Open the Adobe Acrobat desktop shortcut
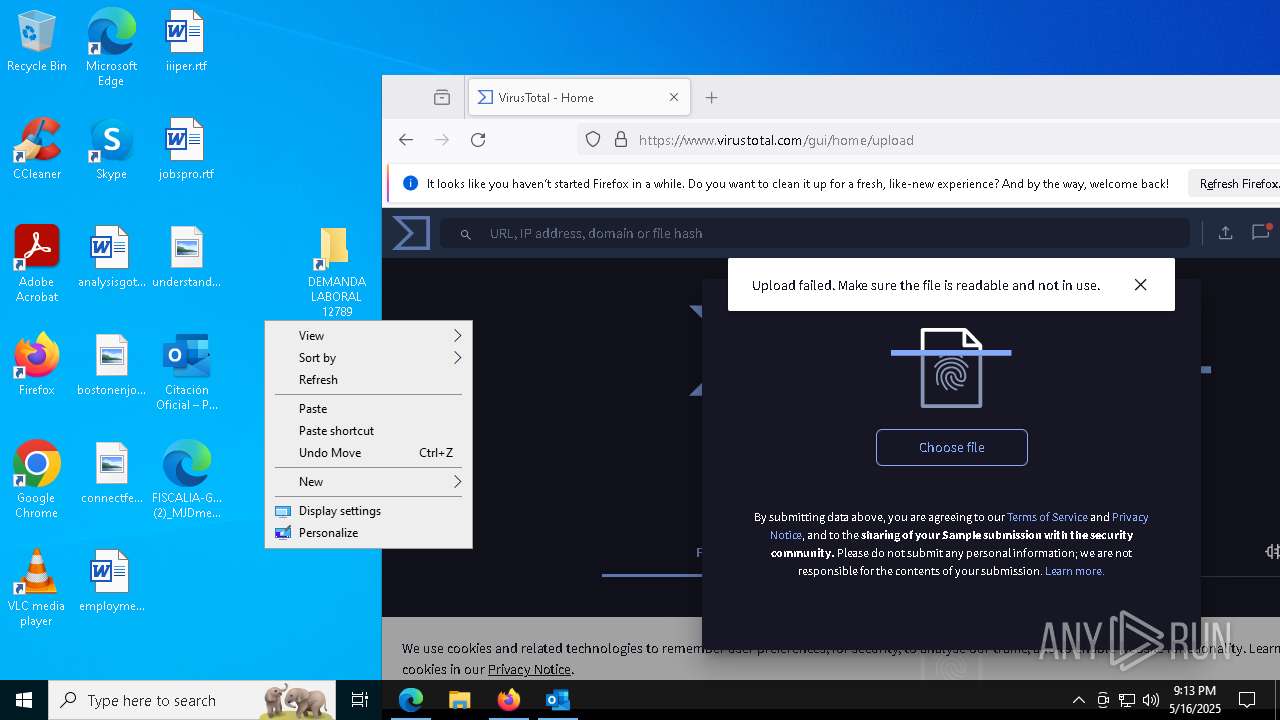The image size is (1280, 720). coord(37,264)
